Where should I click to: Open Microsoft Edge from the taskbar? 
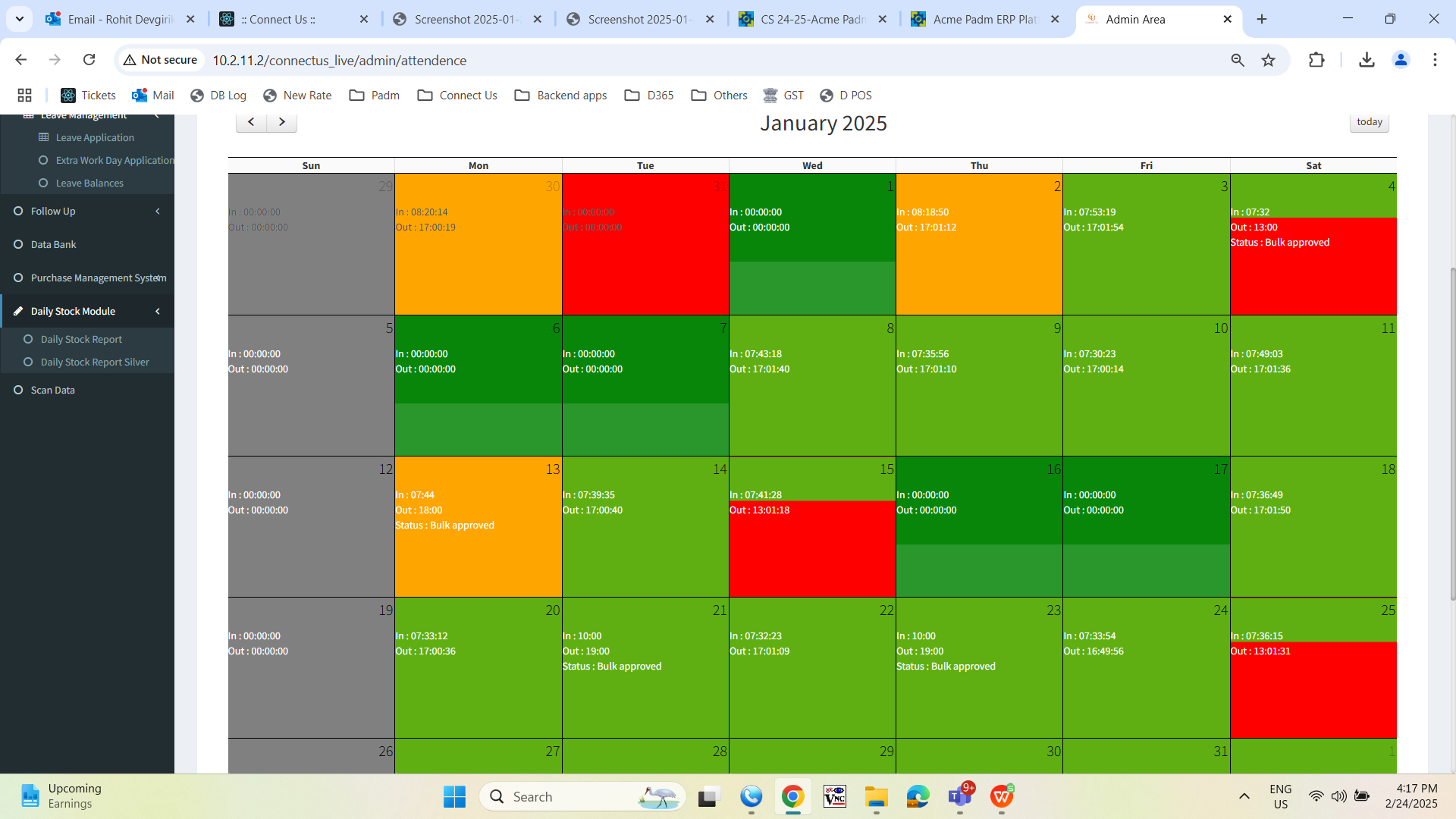(x=918, y=796)
